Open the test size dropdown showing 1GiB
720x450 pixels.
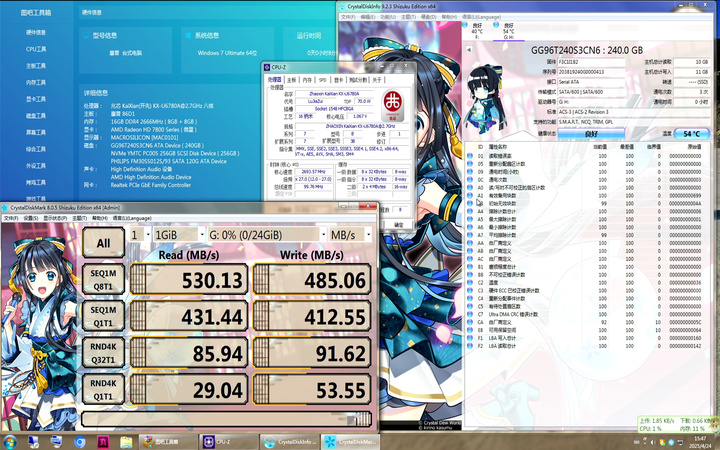[180, 235]
